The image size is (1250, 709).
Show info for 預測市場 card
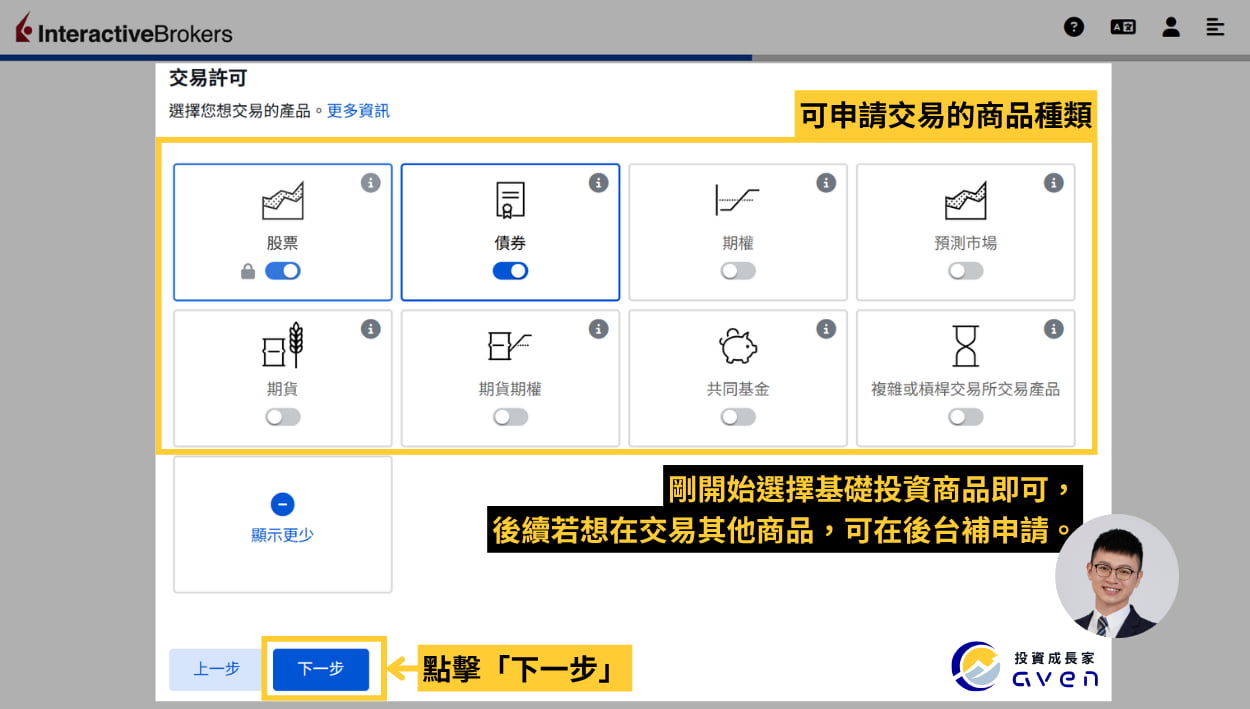[1054, 183]
